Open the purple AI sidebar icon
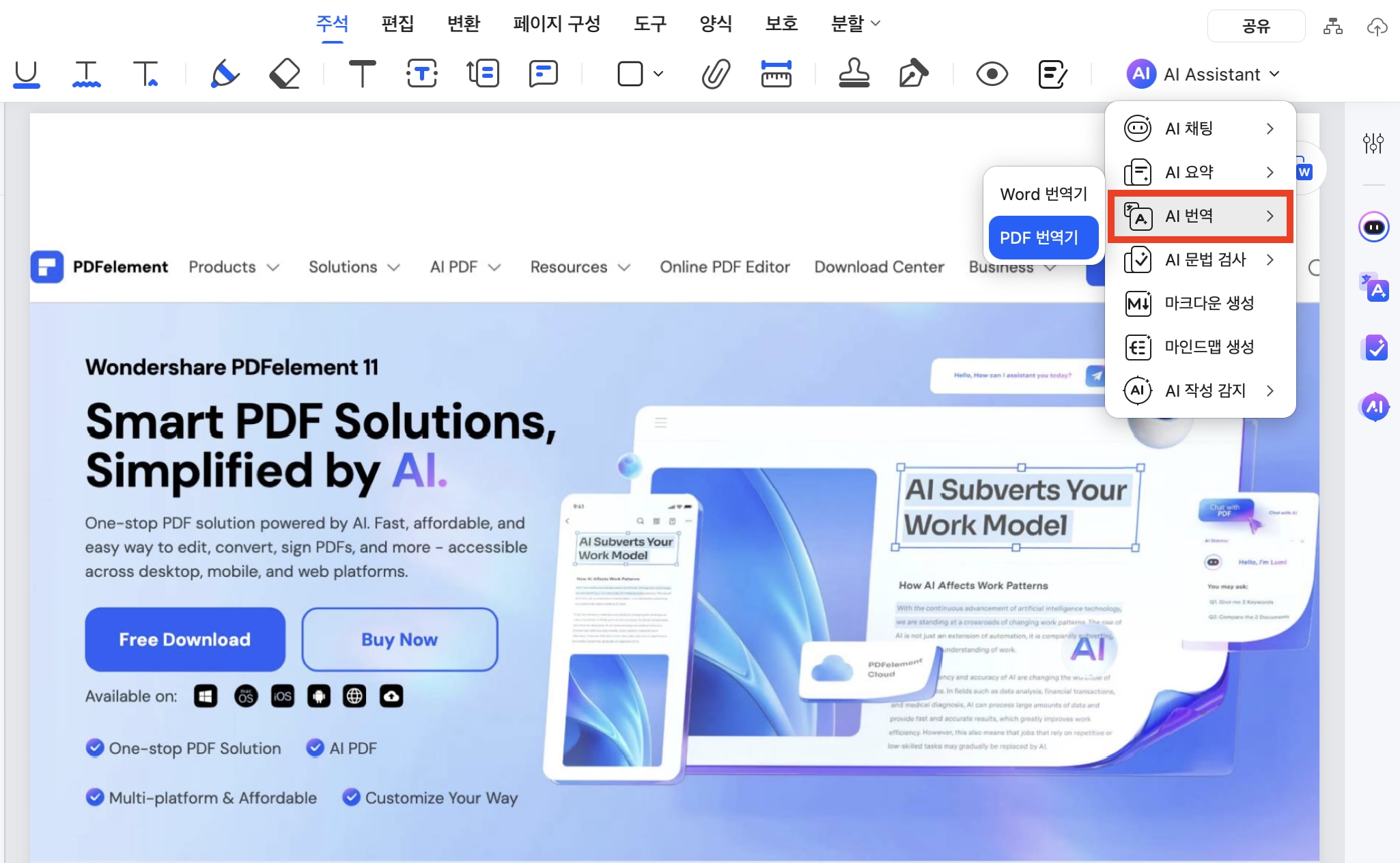1400x863 pixels. click(1374, 408)
